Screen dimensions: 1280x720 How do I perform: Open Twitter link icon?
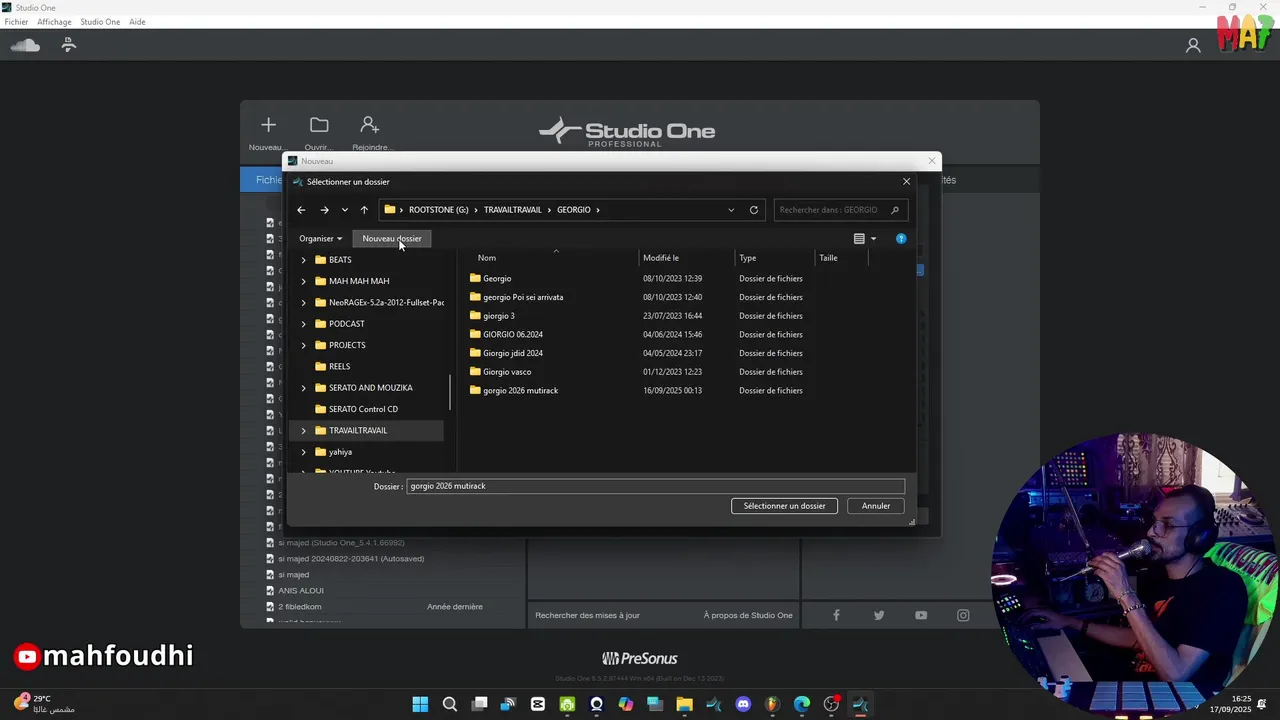(x=879, y=615)
